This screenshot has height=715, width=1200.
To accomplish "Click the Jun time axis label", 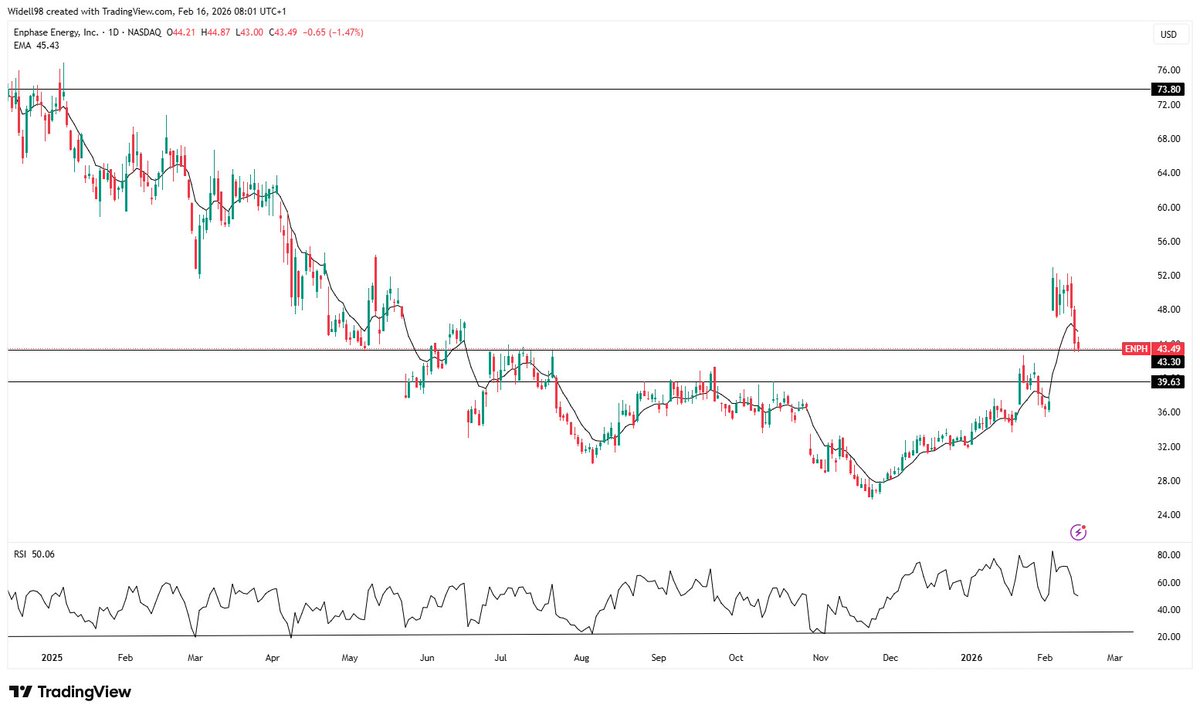I will pos(427,659).
